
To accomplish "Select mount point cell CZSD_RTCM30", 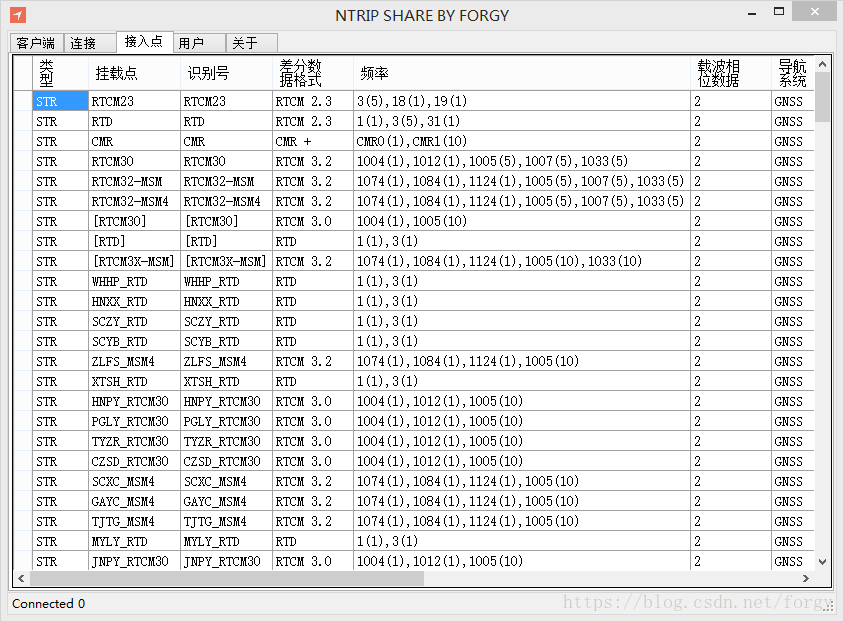I will pos(134,461).
